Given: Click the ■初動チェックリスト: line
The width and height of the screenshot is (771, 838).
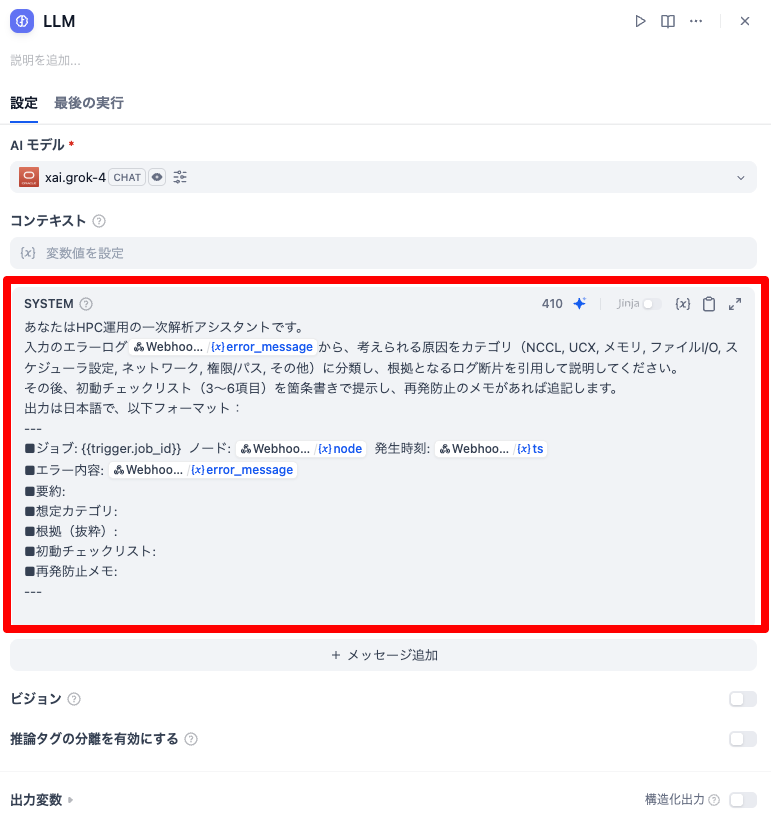Looking at the screenshot, I should (90, 552).
